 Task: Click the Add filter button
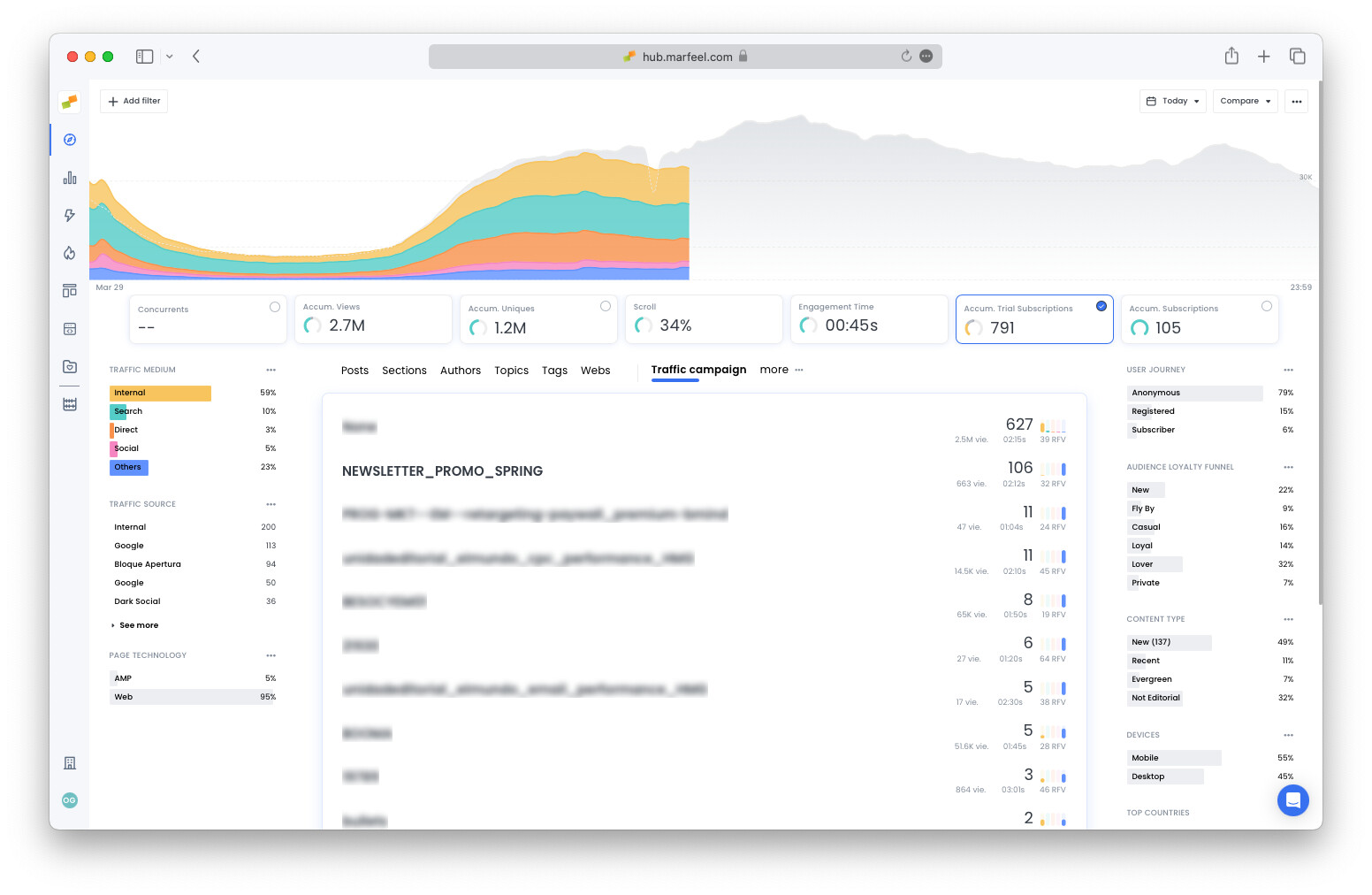pyautogui.click(x=133, y=101)
